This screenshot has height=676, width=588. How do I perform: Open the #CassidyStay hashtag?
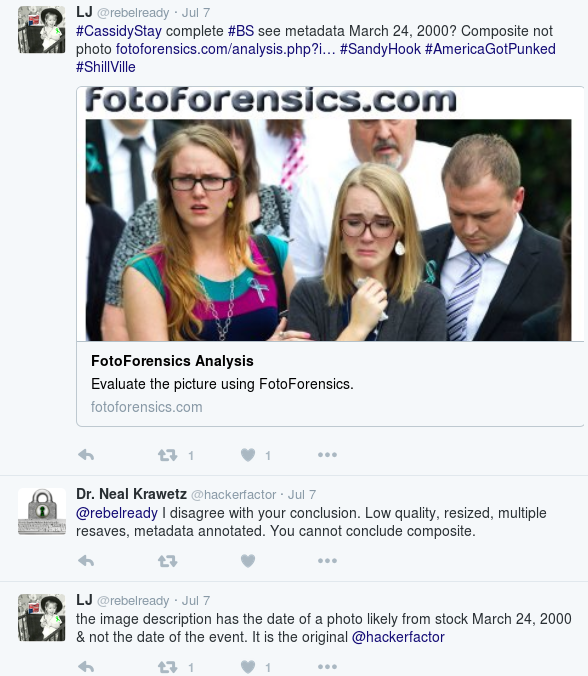coord(119,31)
